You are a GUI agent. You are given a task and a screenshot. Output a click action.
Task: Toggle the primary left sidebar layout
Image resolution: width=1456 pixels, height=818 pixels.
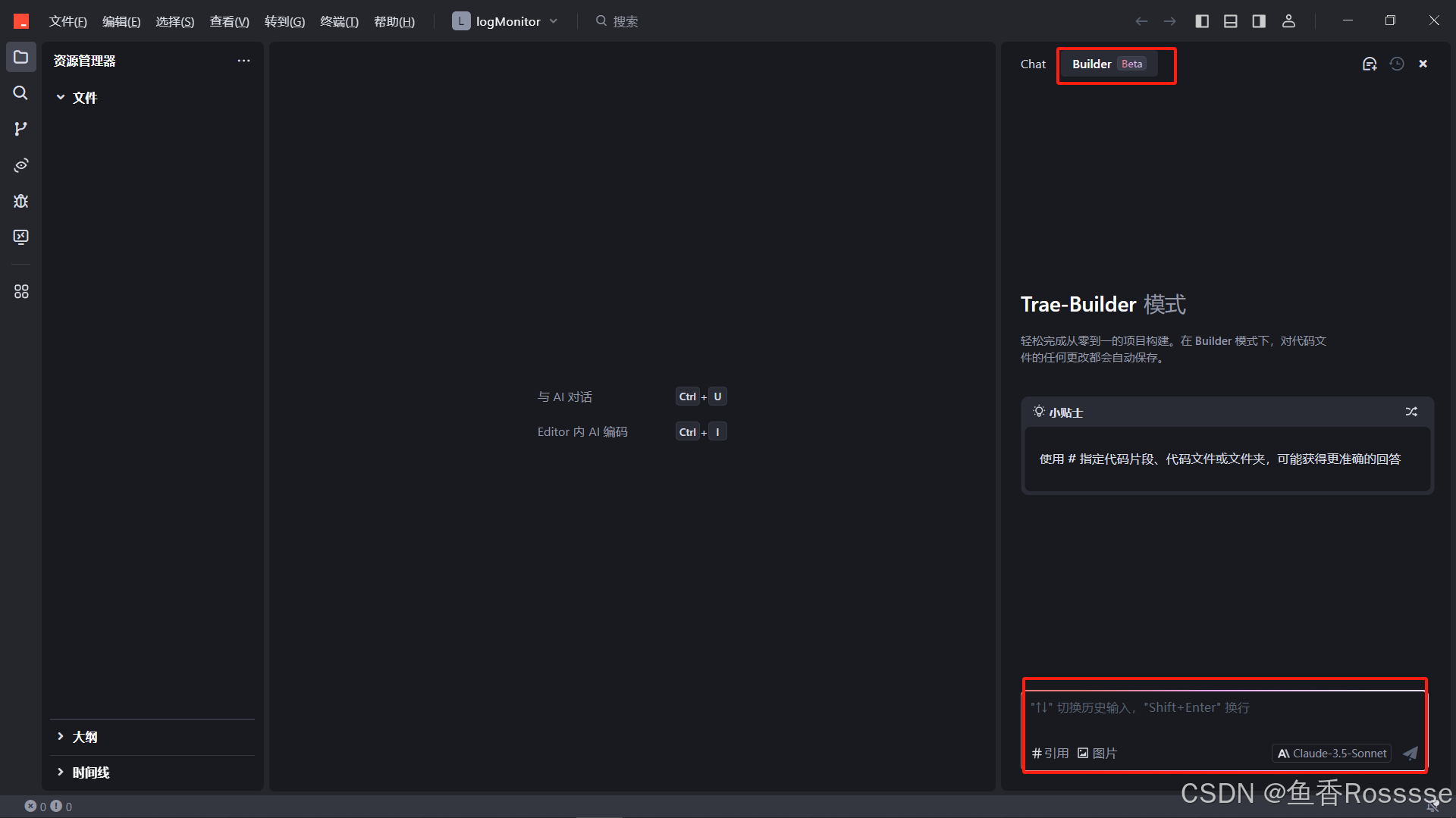(x=1202, y=21)
